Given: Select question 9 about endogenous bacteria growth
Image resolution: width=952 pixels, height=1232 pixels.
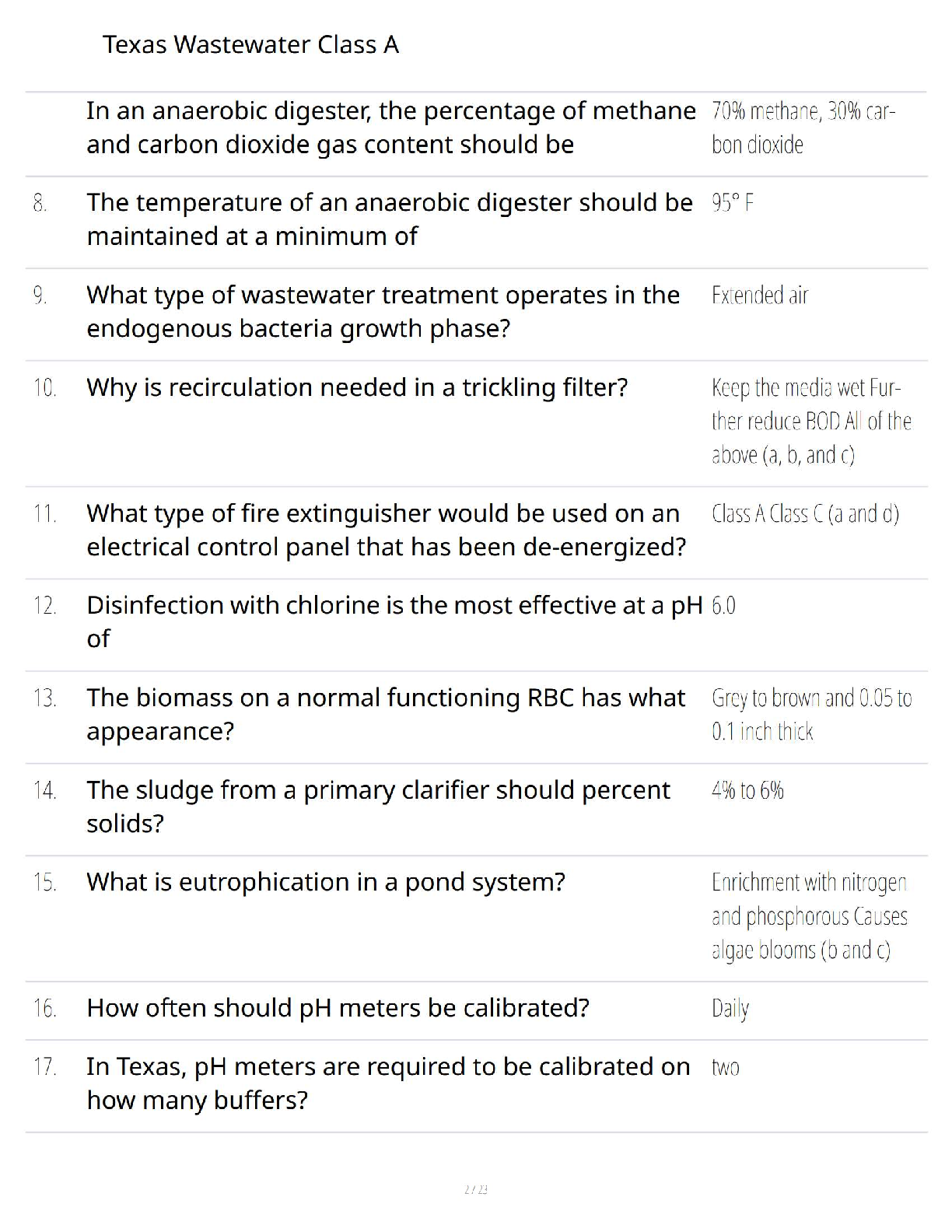Looking at the screenshot, I should point(383,312).
